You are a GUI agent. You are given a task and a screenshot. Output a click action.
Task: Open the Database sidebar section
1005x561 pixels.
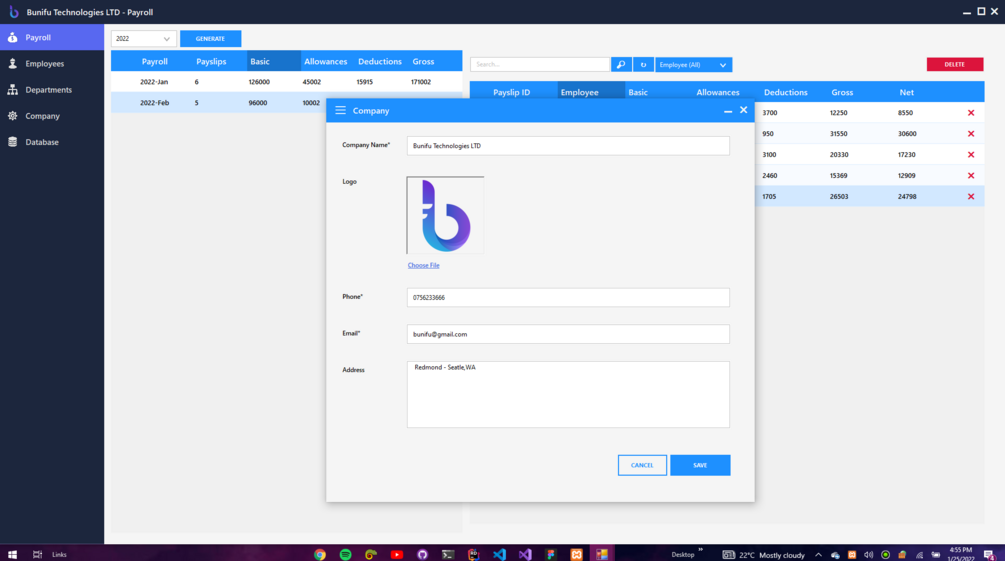tap(52, 142)
